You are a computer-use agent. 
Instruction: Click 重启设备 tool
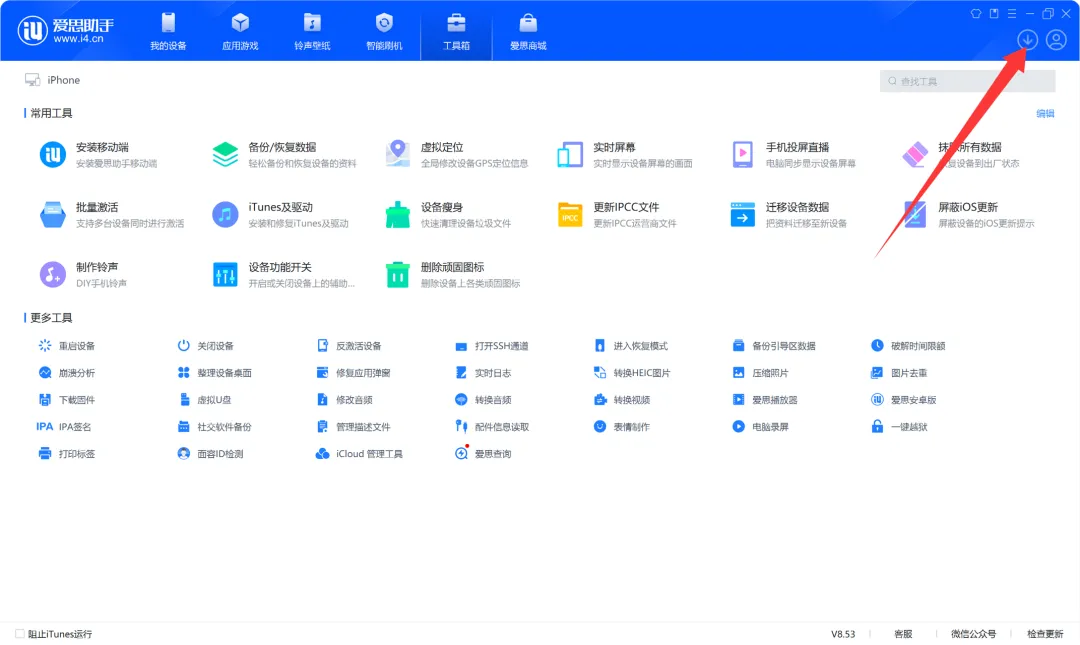[67, 346]
